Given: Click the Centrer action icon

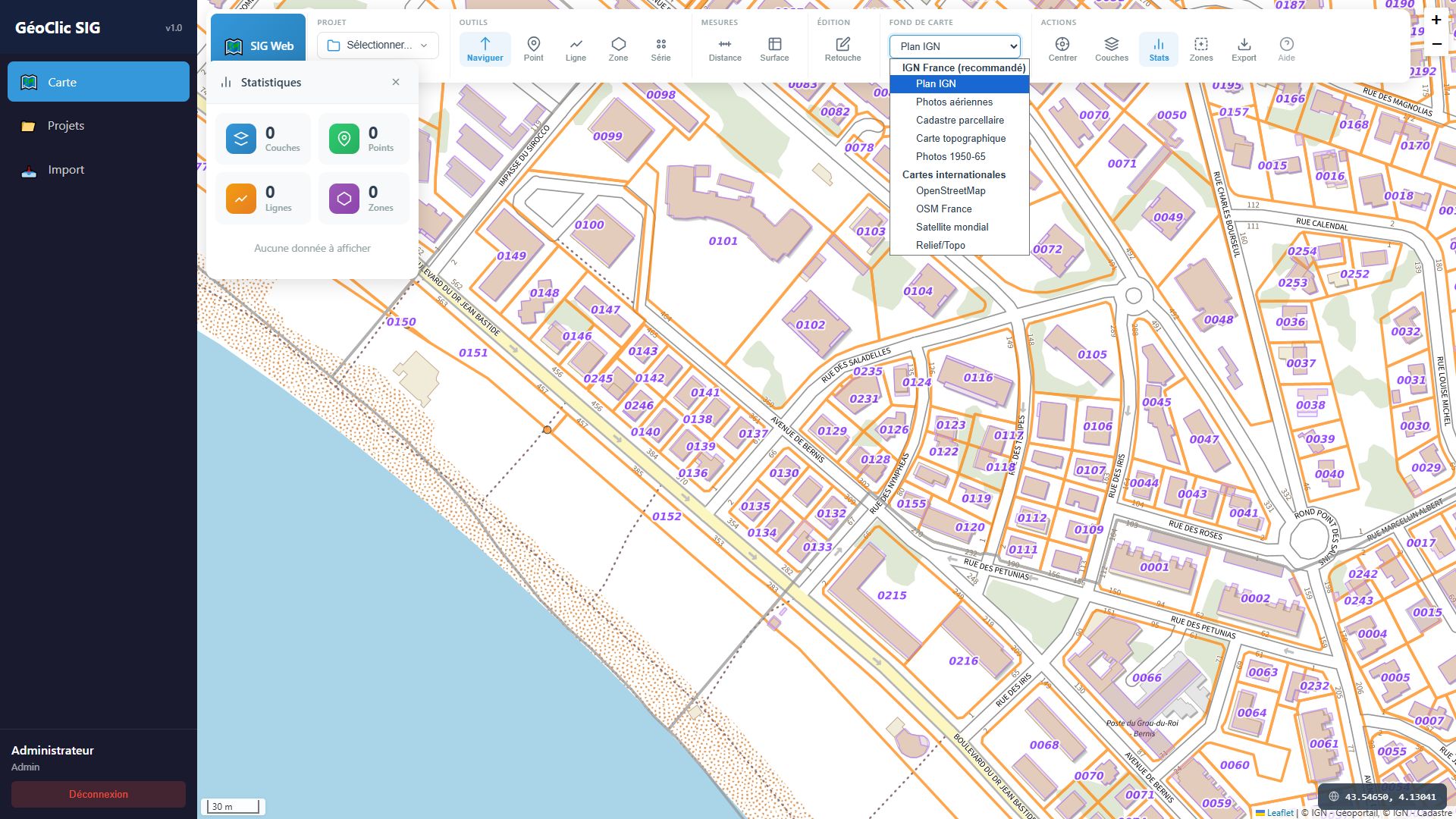Looking at the screenshot, I should pos(1062,47).
